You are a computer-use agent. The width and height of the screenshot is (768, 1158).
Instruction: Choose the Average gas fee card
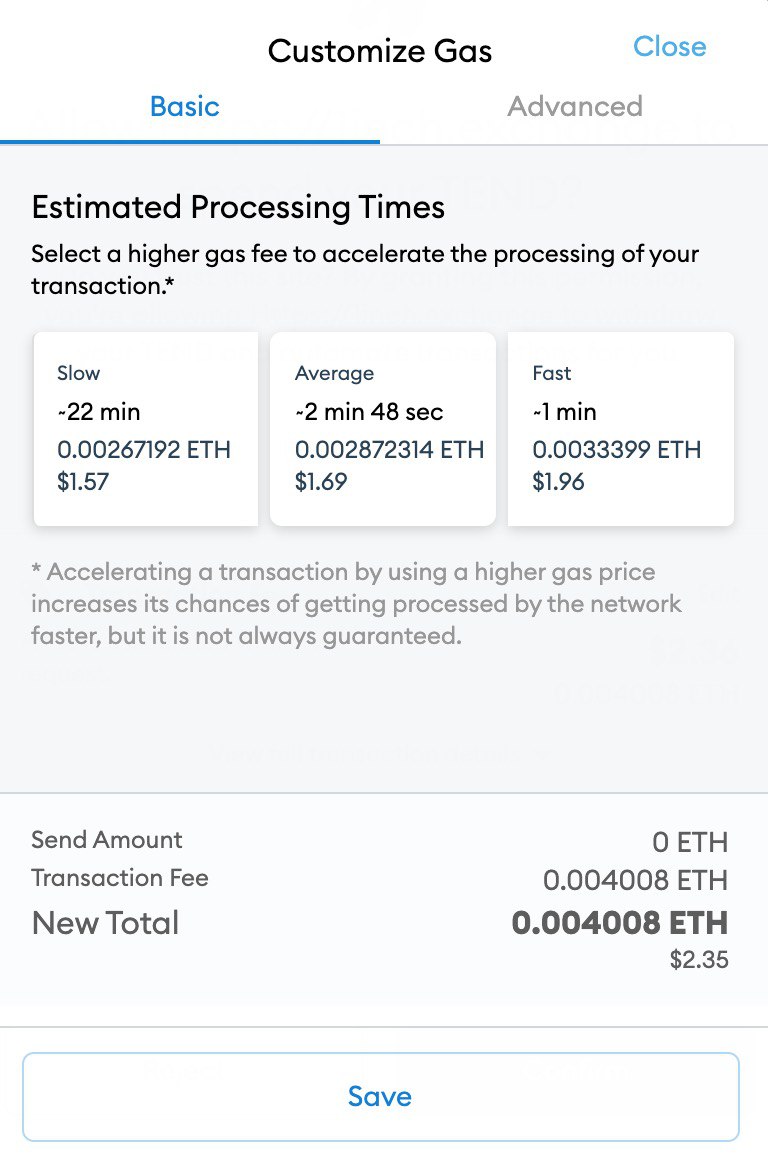pos(383,428)
